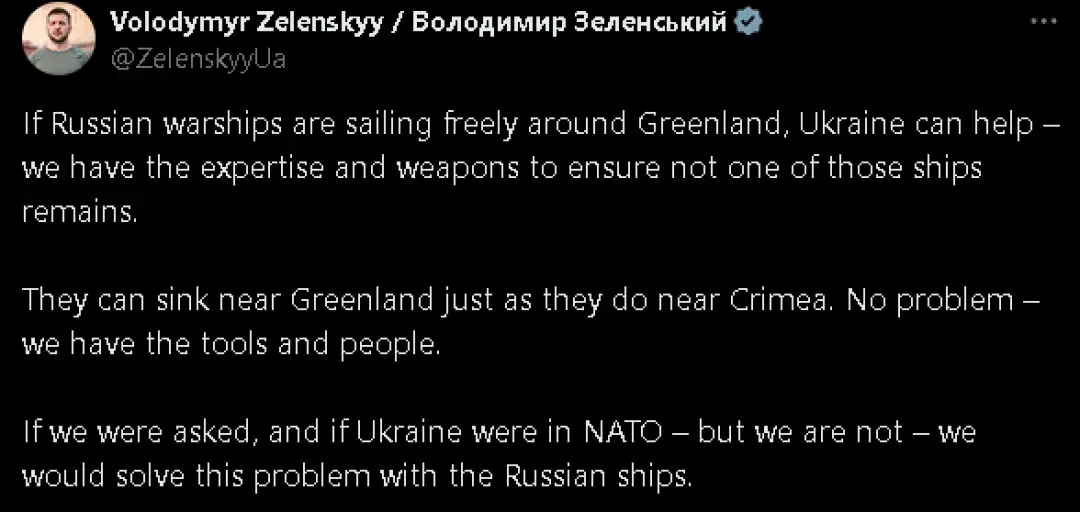Click the word 'remains.' ending first paragraph

click(x=78, y=211)
